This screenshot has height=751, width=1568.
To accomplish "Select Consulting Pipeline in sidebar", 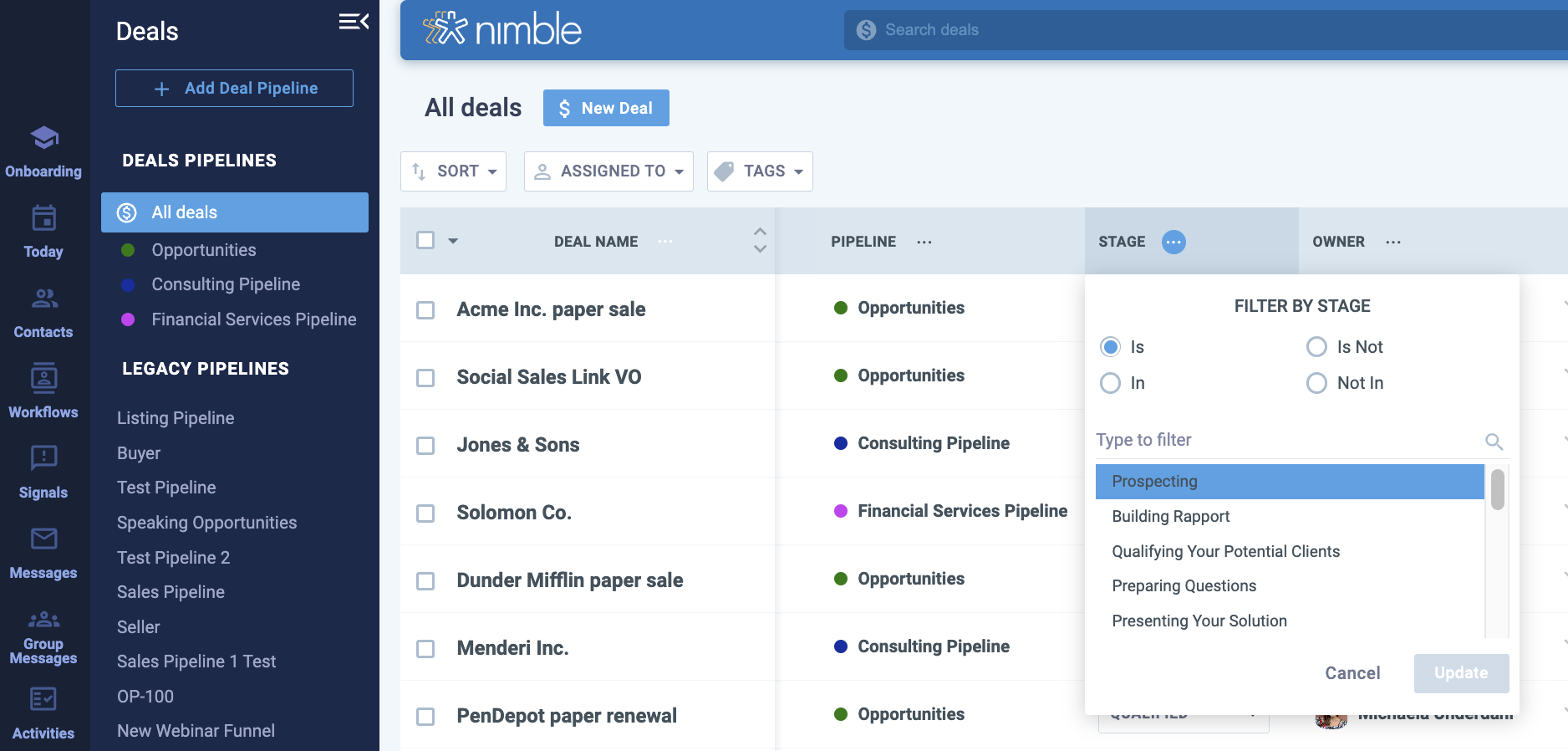I will pos(226,284).
